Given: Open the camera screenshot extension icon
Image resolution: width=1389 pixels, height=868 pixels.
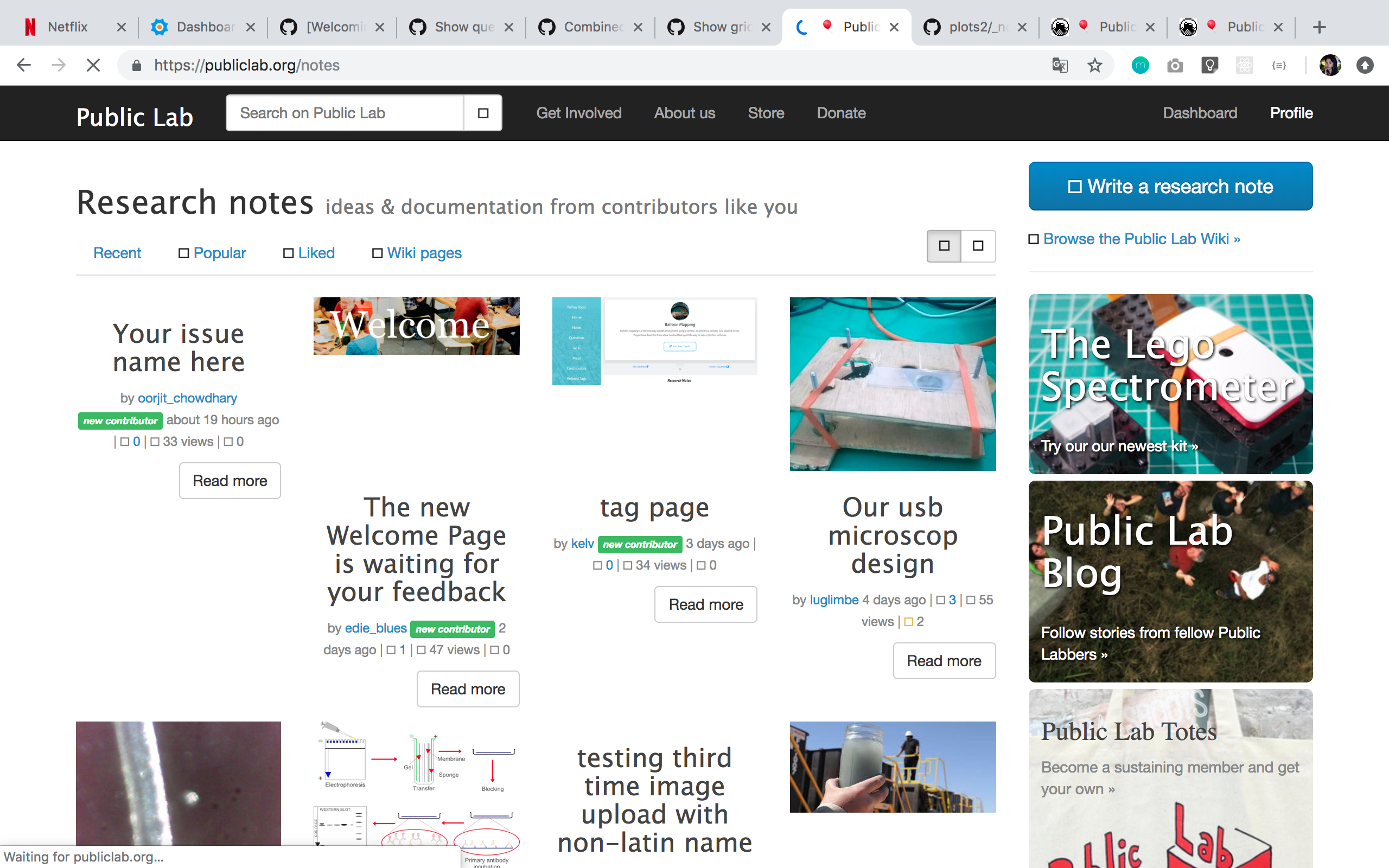Looking at the screenshot, I should point(1175,65).
